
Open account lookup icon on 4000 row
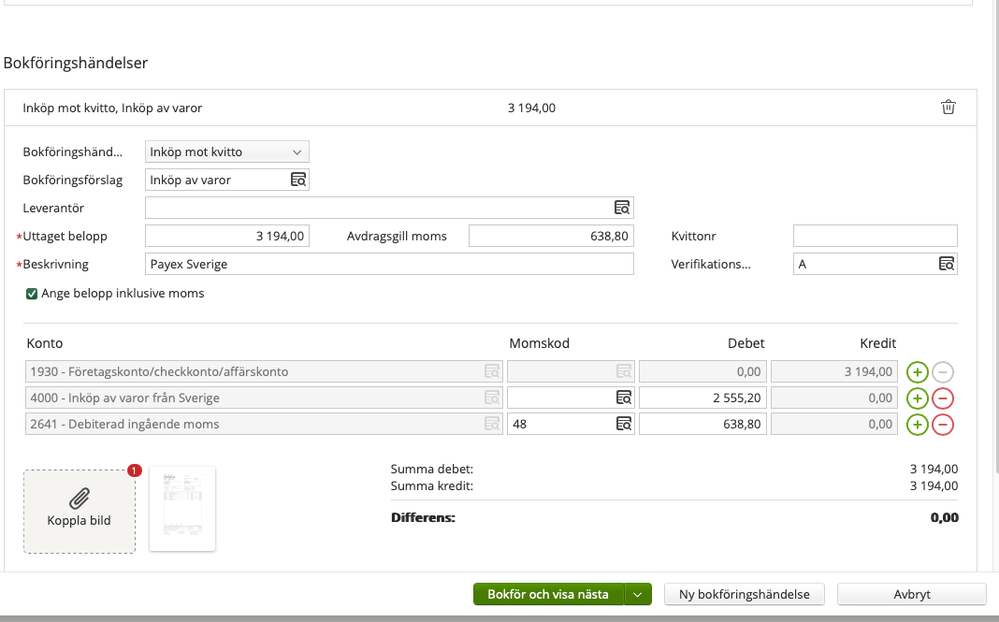pos(492,398)
